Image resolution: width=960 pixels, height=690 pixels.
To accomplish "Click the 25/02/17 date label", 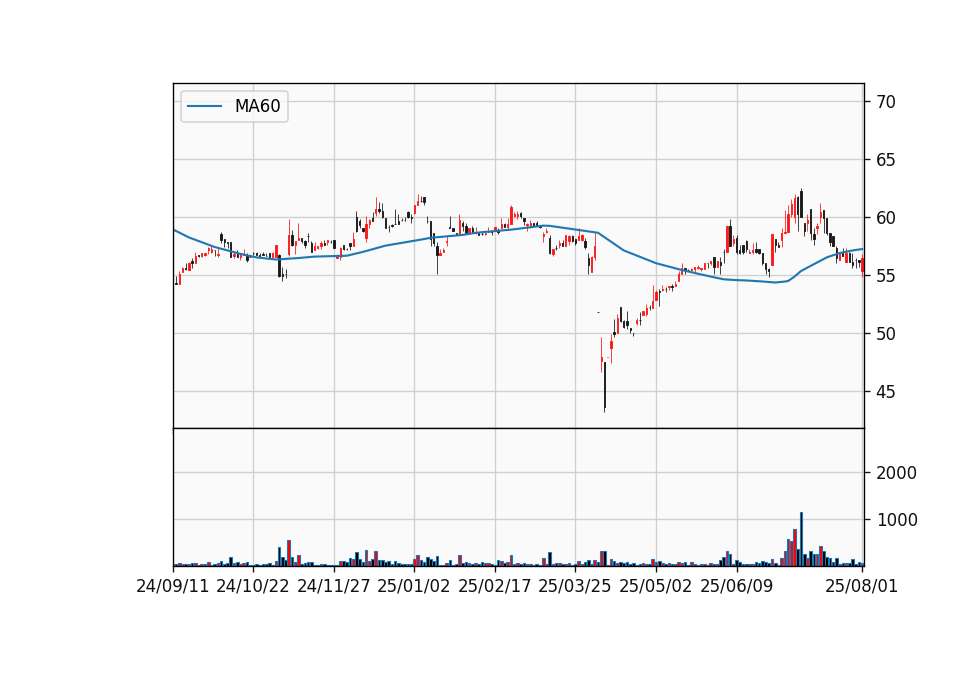I will pos(495,586).
